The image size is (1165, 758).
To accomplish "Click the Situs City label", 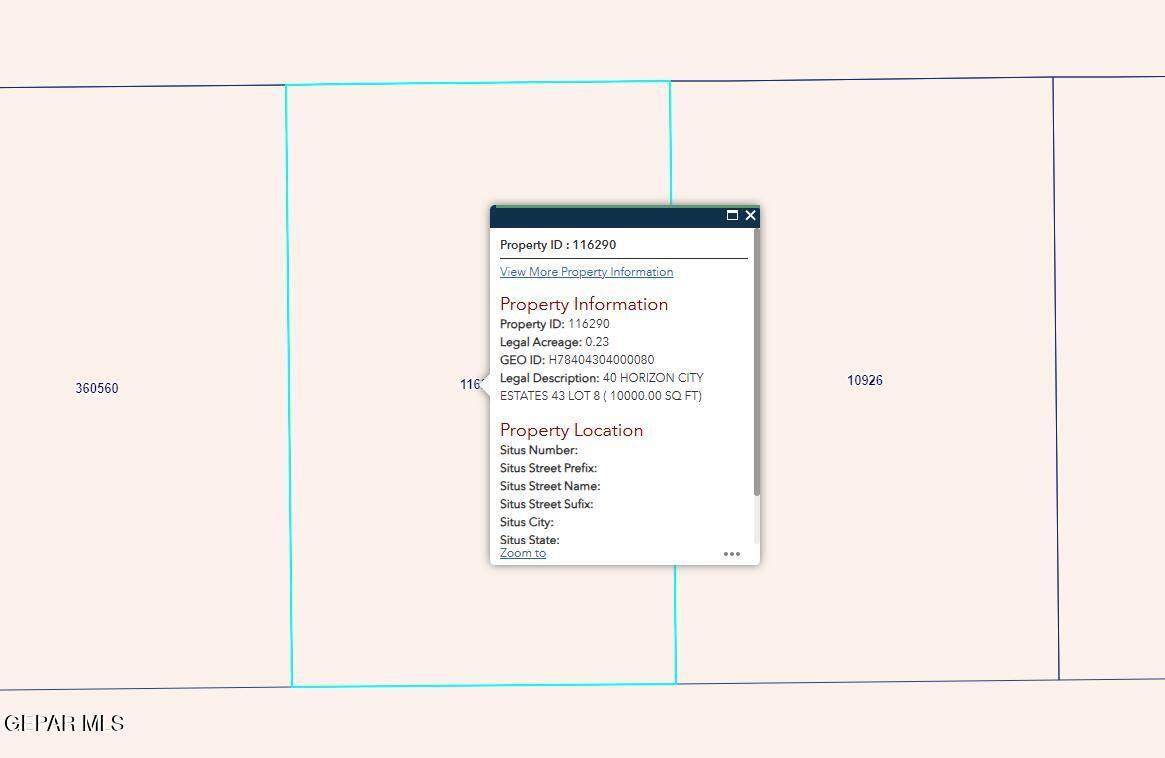I will (527, 522).
